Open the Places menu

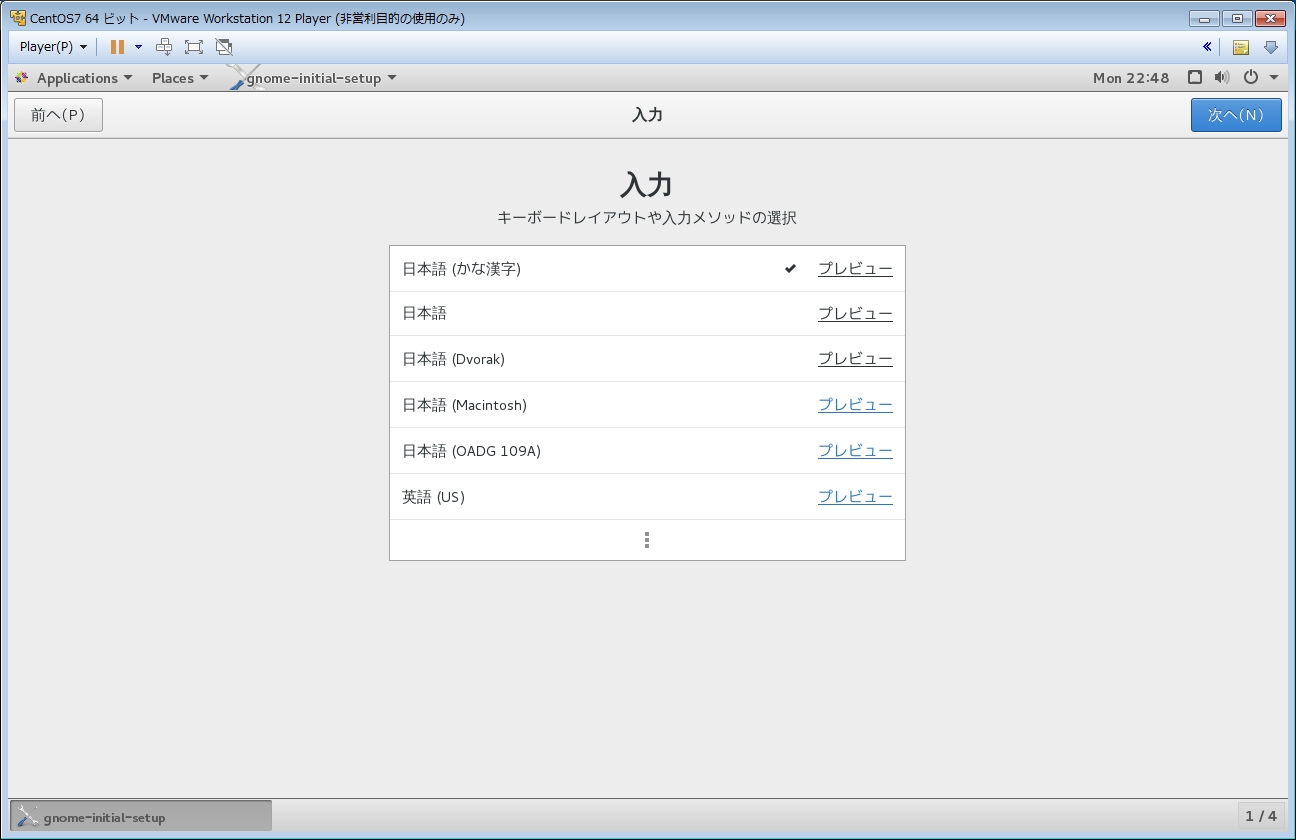[180, 78]
